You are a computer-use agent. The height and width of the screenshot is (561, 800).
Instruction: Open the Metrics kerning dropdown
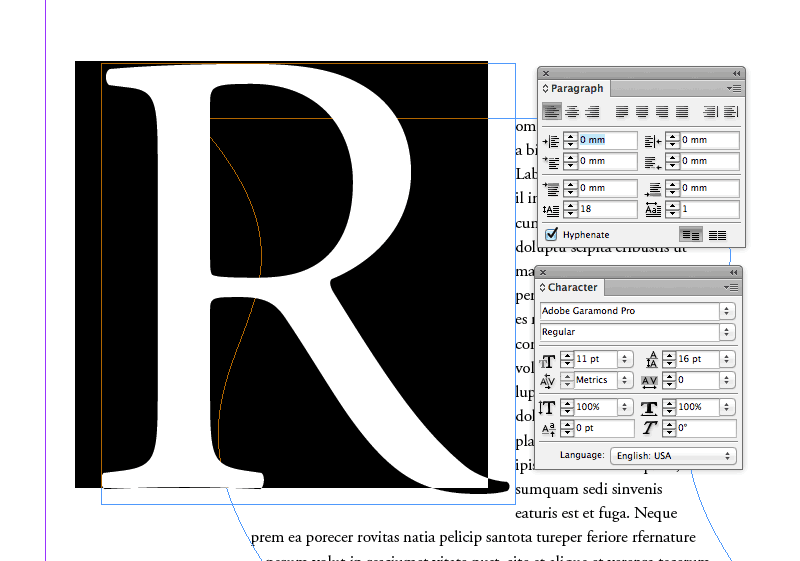point(624,380)
